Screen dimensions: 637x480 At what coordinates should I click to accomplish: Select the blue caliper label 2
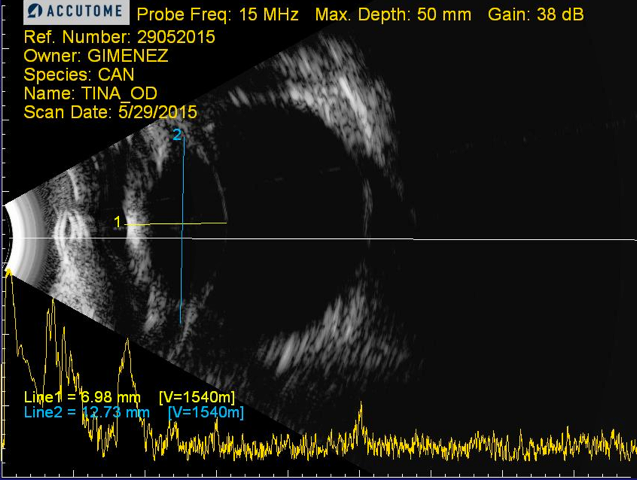point(178,135)
